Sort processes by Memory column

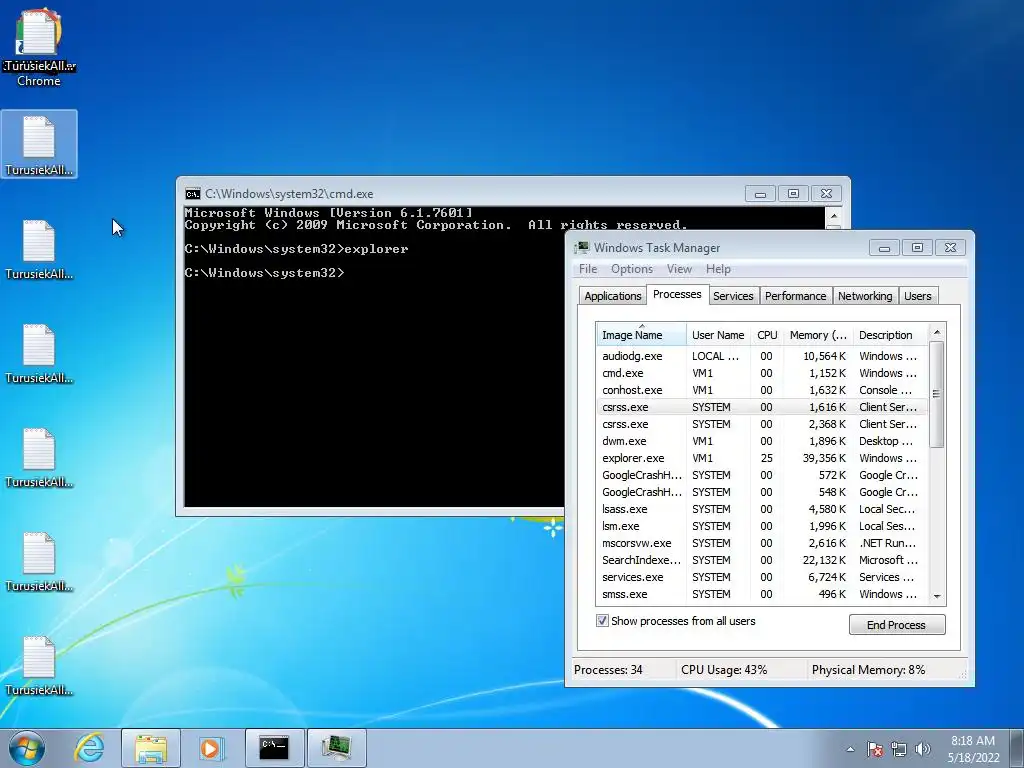click(818, 335)
